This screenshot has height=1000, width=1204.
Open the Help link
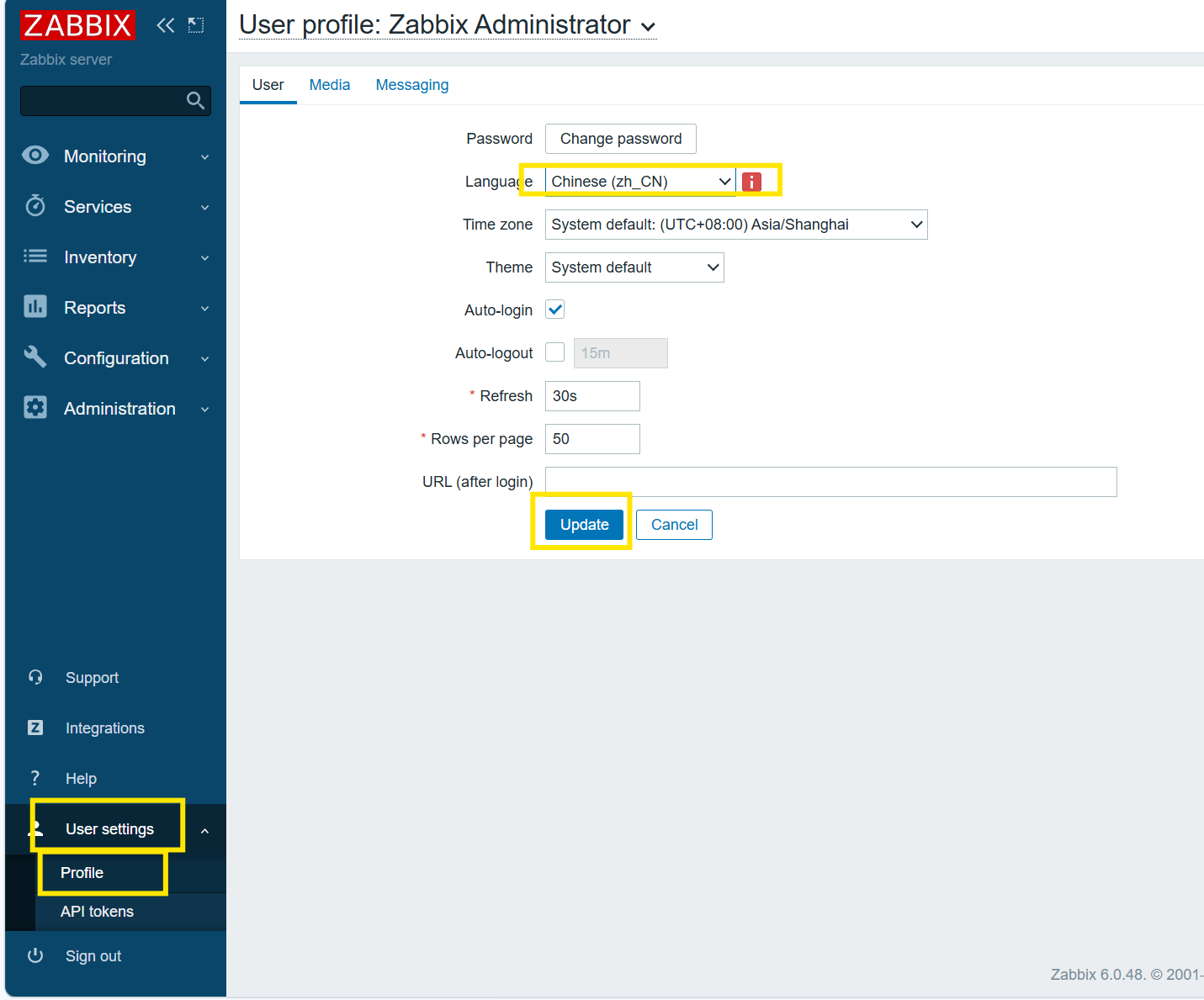coord(82,779)
